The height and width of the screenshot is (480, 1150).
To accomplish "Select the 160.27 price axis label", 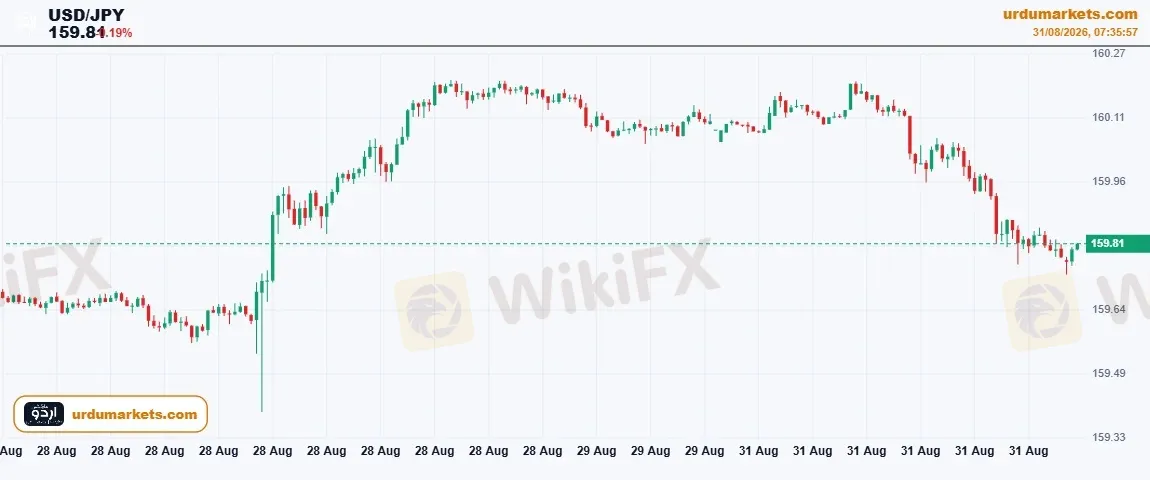I will [x=1107, y=53].
